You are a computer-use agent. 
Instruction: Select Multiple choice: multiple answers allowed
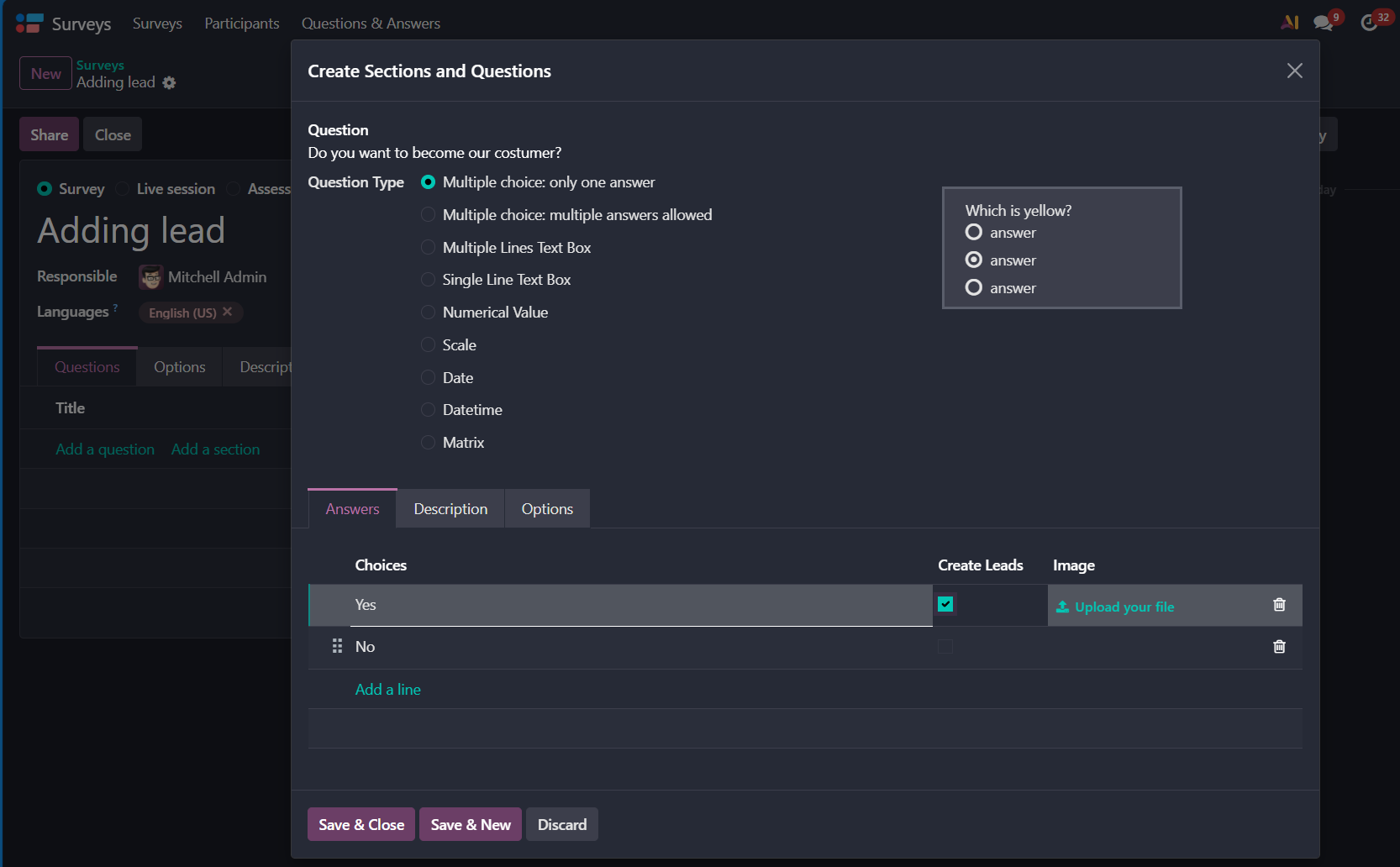click(x=428, y=215)
